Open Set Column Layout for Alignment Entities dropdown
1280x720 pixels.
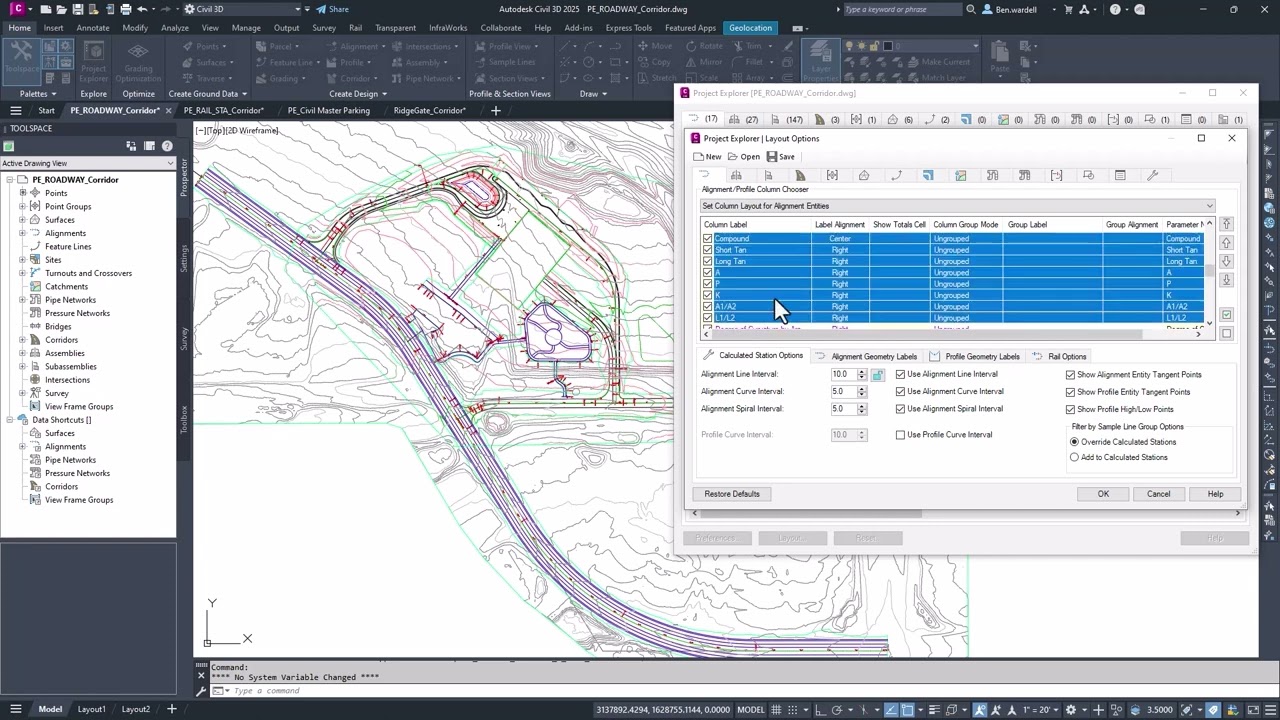pos(957,206)
